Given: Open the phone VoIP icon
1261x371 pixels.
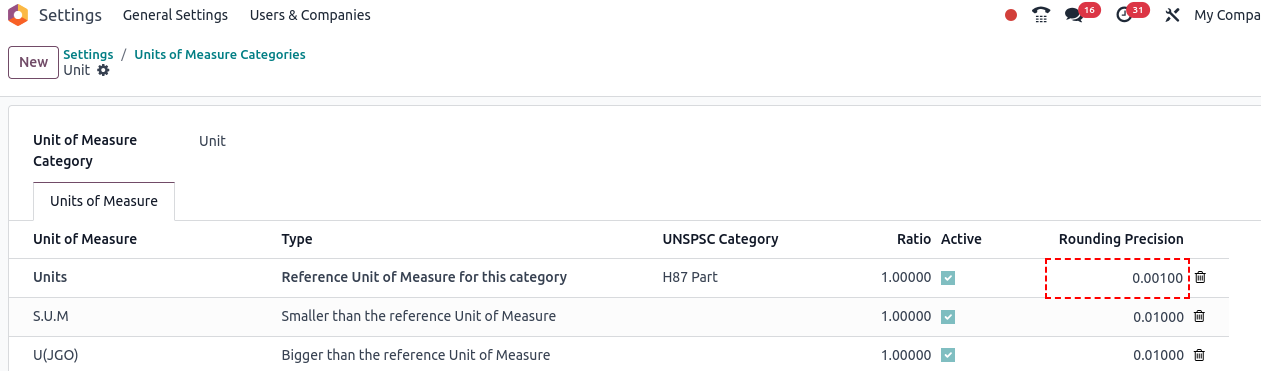Looking at the screenshot, I should pyautogui.click(x=1041, y=15).
